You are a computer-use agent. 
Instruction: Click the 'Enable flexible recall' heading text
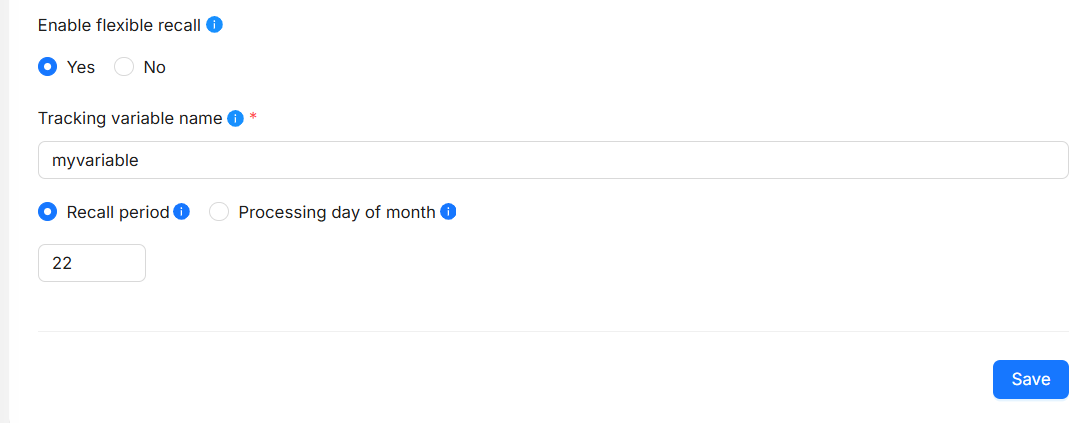click(x=119, y=24)
